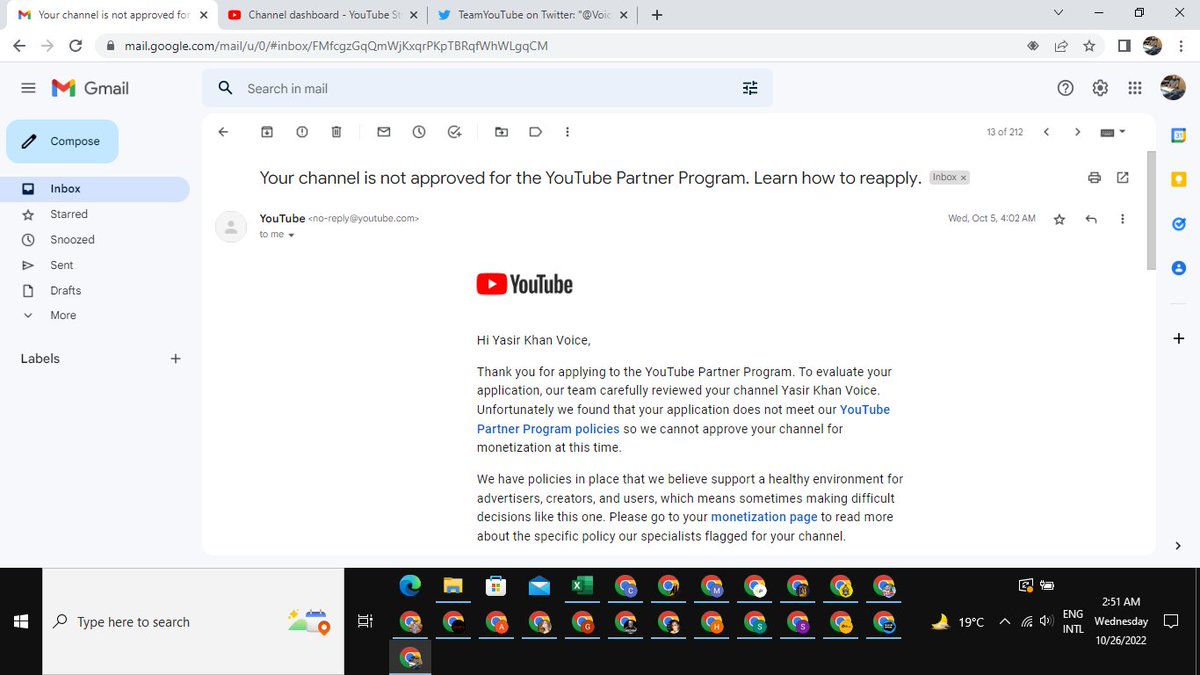1200x675 pixels.
Task: Open Chrome tab search chevron
Action: 1059,13
